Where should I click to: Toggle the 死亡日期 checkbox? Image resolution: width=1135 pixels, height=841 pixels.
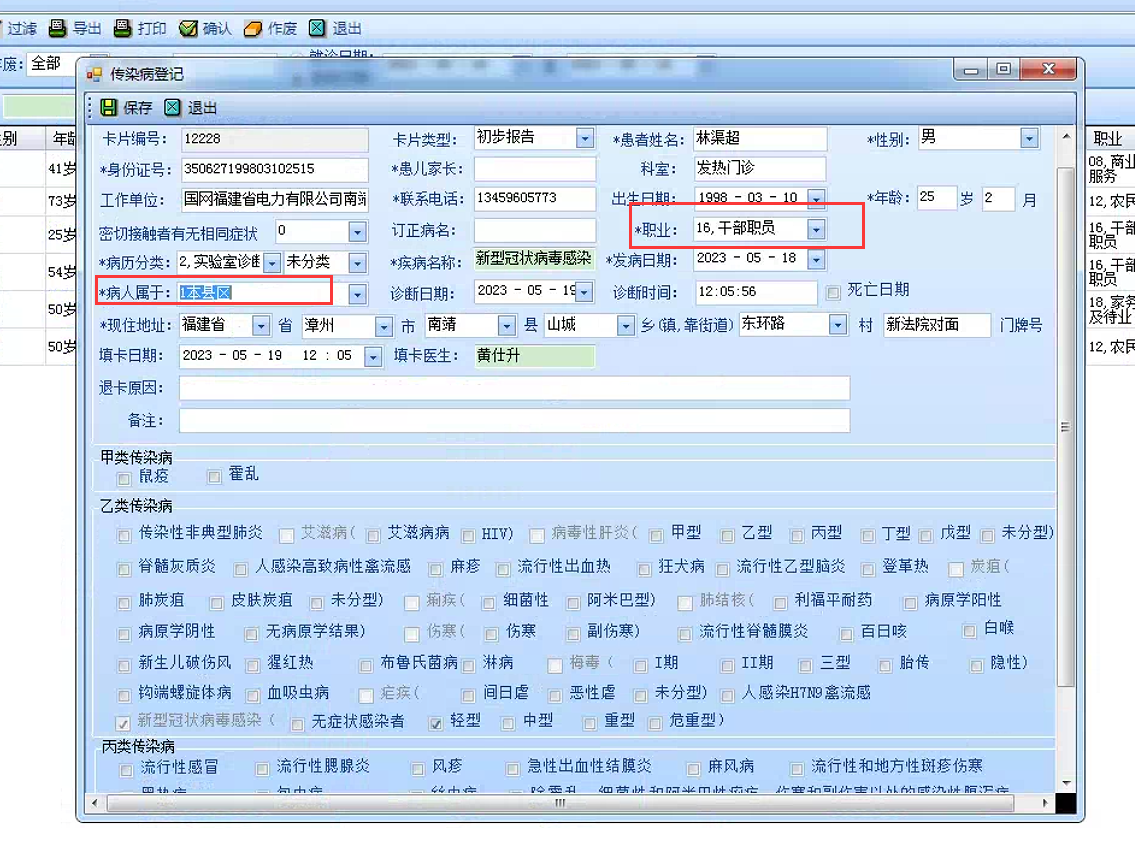[834, 292]
